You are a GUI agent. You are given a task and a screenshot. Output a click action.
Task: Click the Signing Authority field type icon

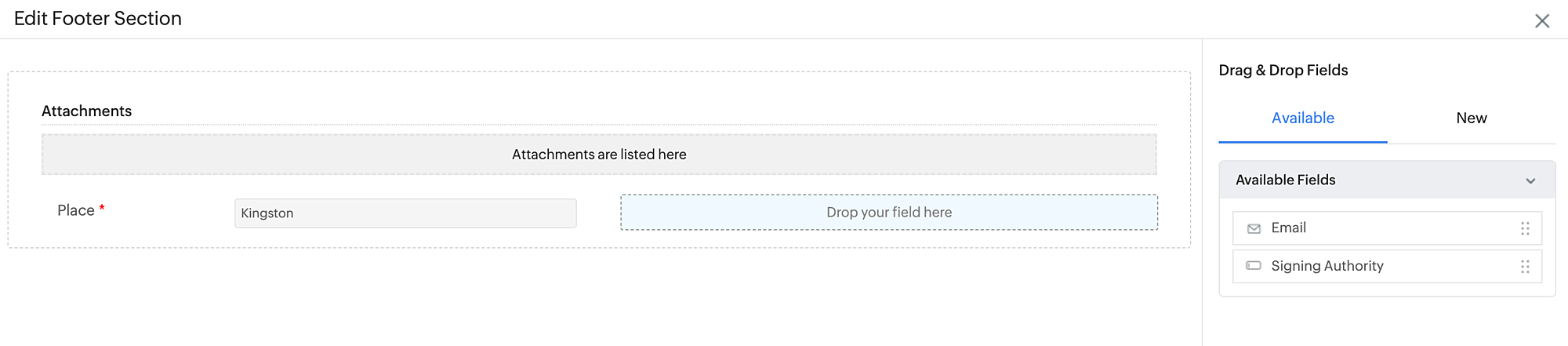click(1254, 266)
